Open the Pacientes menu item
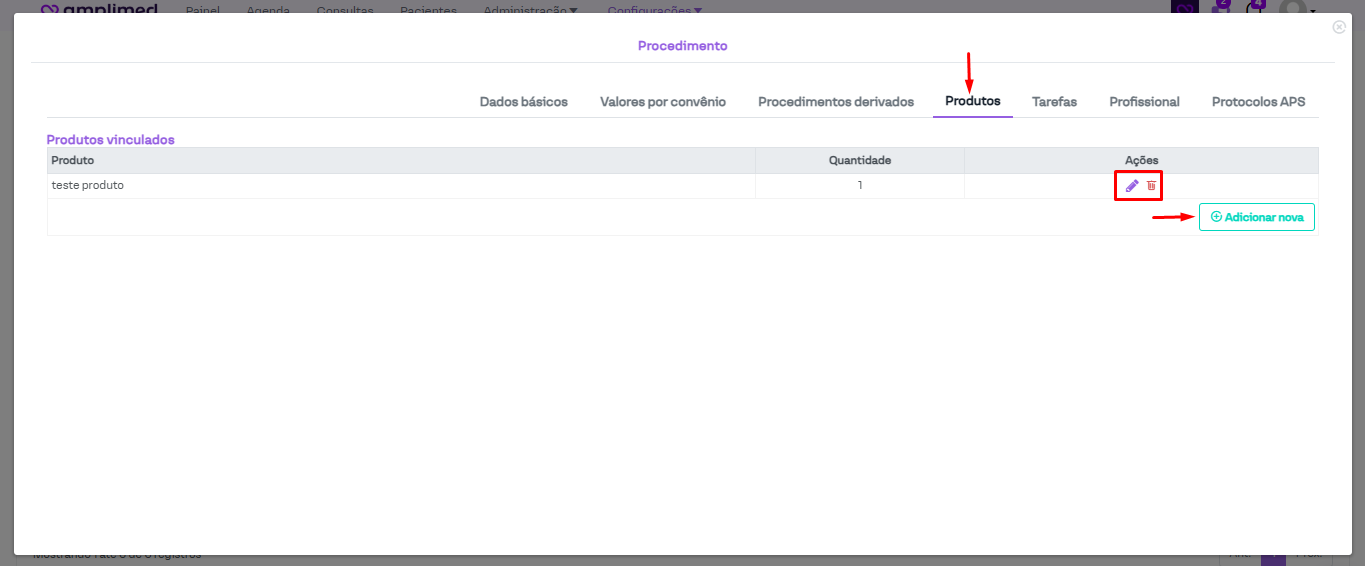 click(428, 9)
